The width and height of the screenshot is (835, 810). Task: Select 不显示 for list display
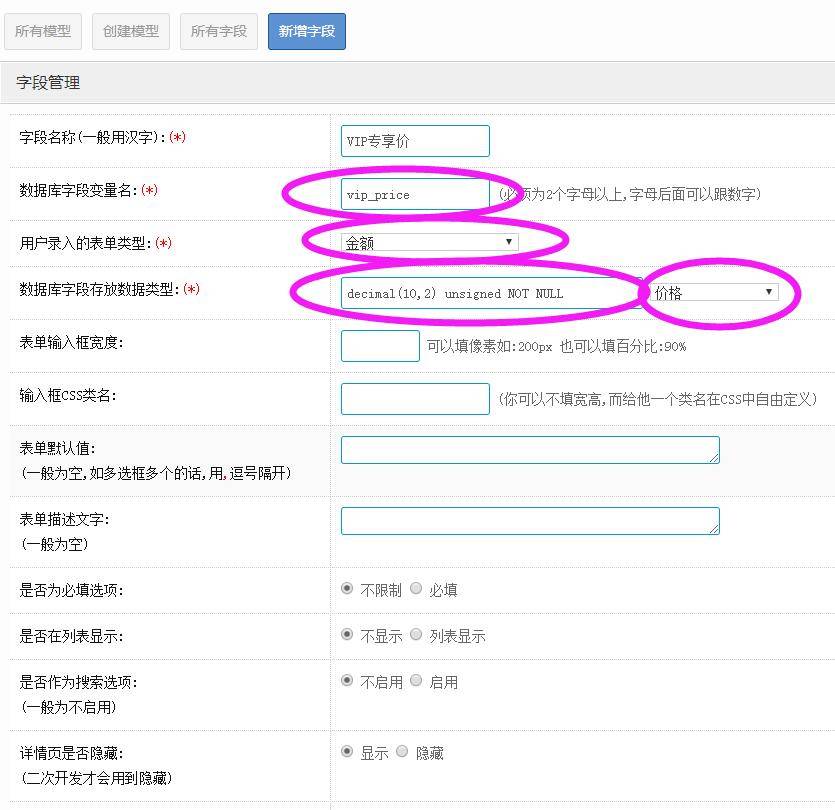(x=347, y=635)
